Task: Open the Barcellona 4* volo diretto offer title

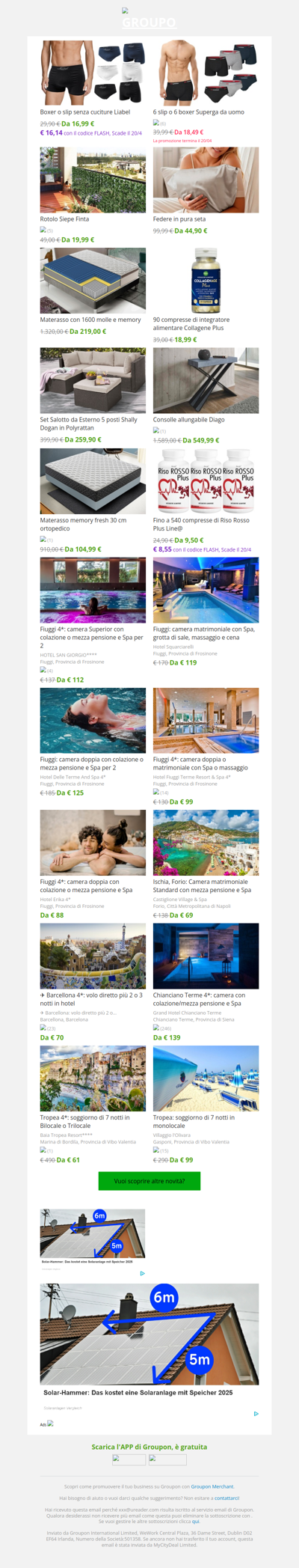Action: tap(91, 999)
